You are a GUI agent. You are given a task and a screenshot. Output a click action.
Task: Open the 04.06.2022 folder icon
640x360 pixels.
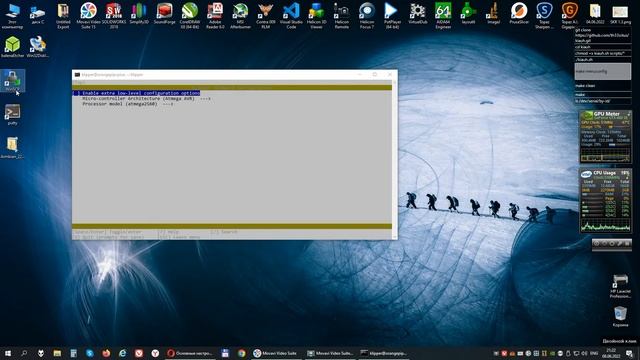[595, 14]
